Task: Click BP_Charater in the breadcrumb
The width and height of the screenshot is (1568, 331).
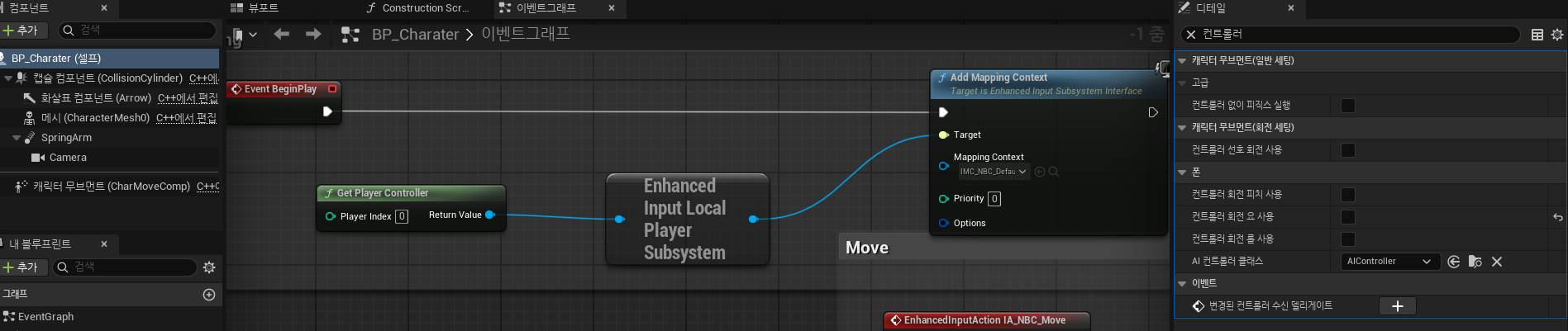Action: pyautogui.click(x=415, y=35)
